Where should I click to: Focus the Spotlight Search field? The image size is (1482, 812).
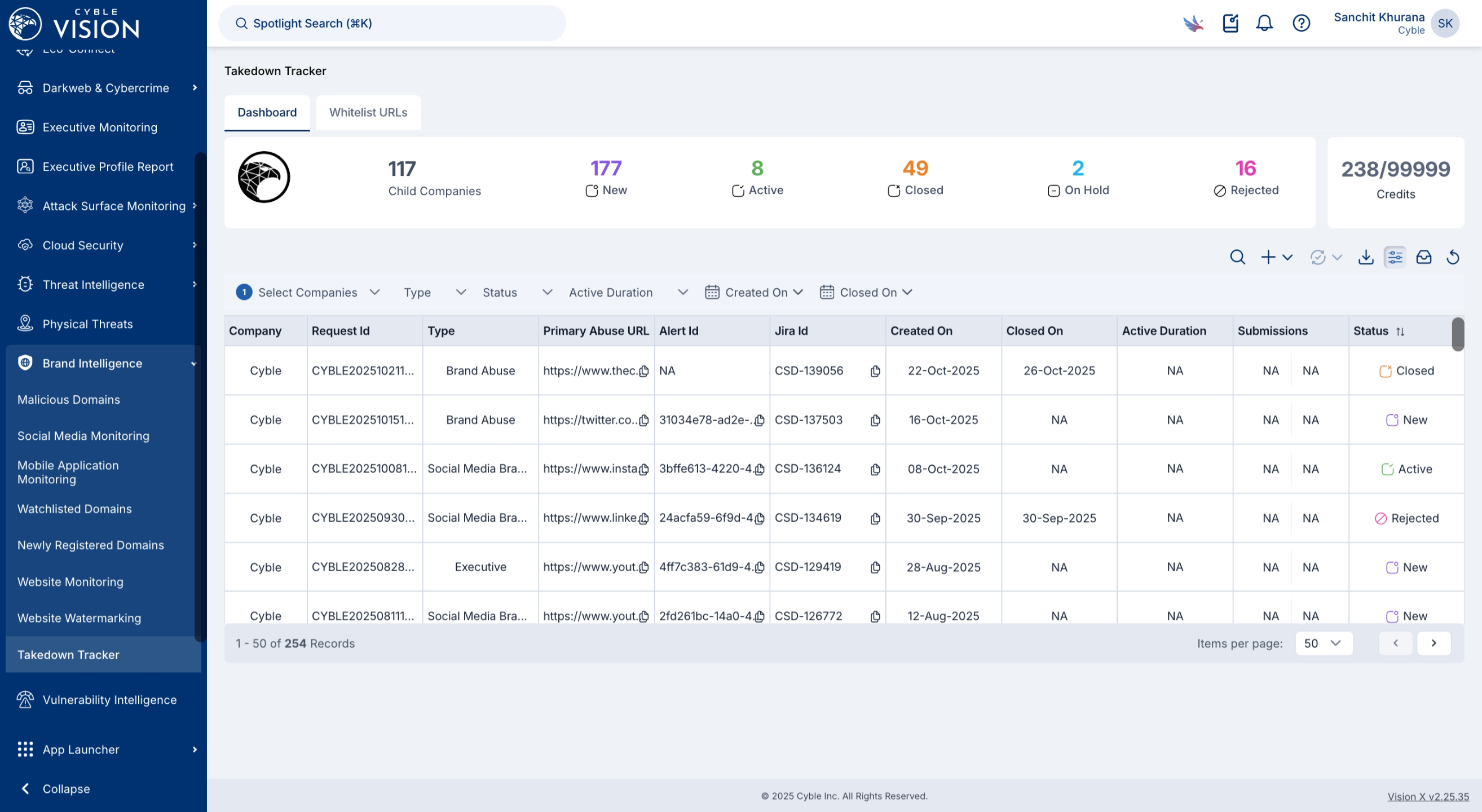coord(392,23)
